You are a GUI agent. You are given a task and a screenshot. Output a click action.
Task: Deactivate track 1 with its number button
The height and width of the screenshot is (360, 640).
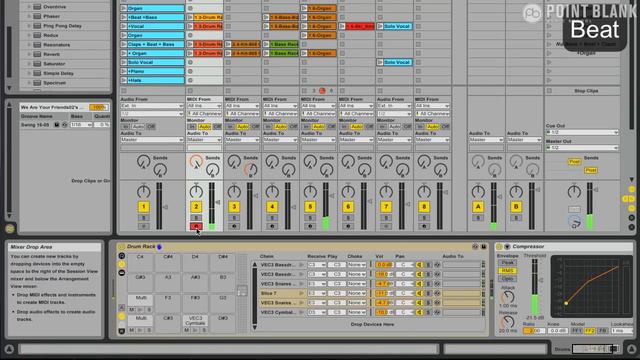click(x=144, y=207)
